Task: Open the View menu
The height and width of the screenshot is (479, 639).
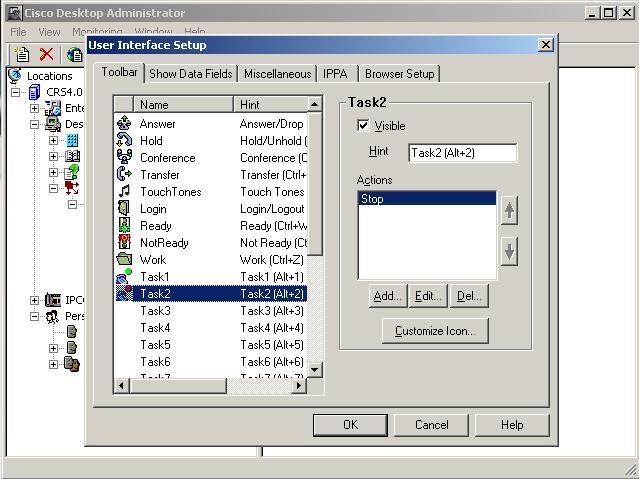Action: (x=49, y=32)
